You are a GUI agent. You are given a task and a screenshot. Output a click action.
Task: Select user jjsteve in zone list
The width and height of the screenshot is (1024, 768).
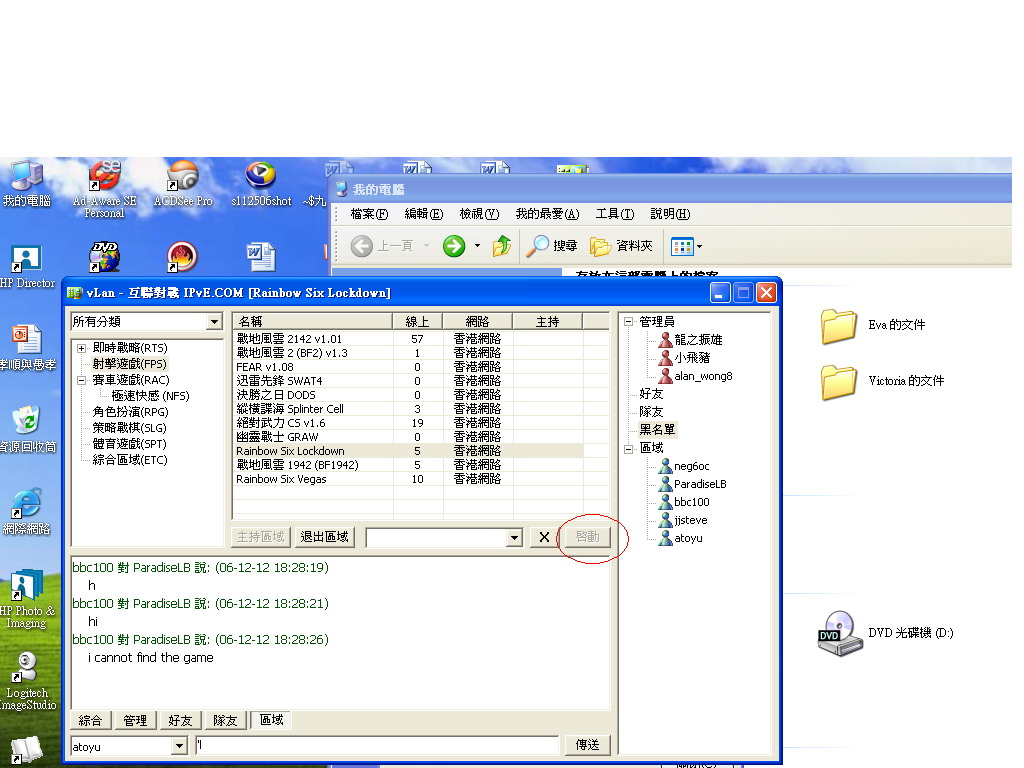[683, 520]
